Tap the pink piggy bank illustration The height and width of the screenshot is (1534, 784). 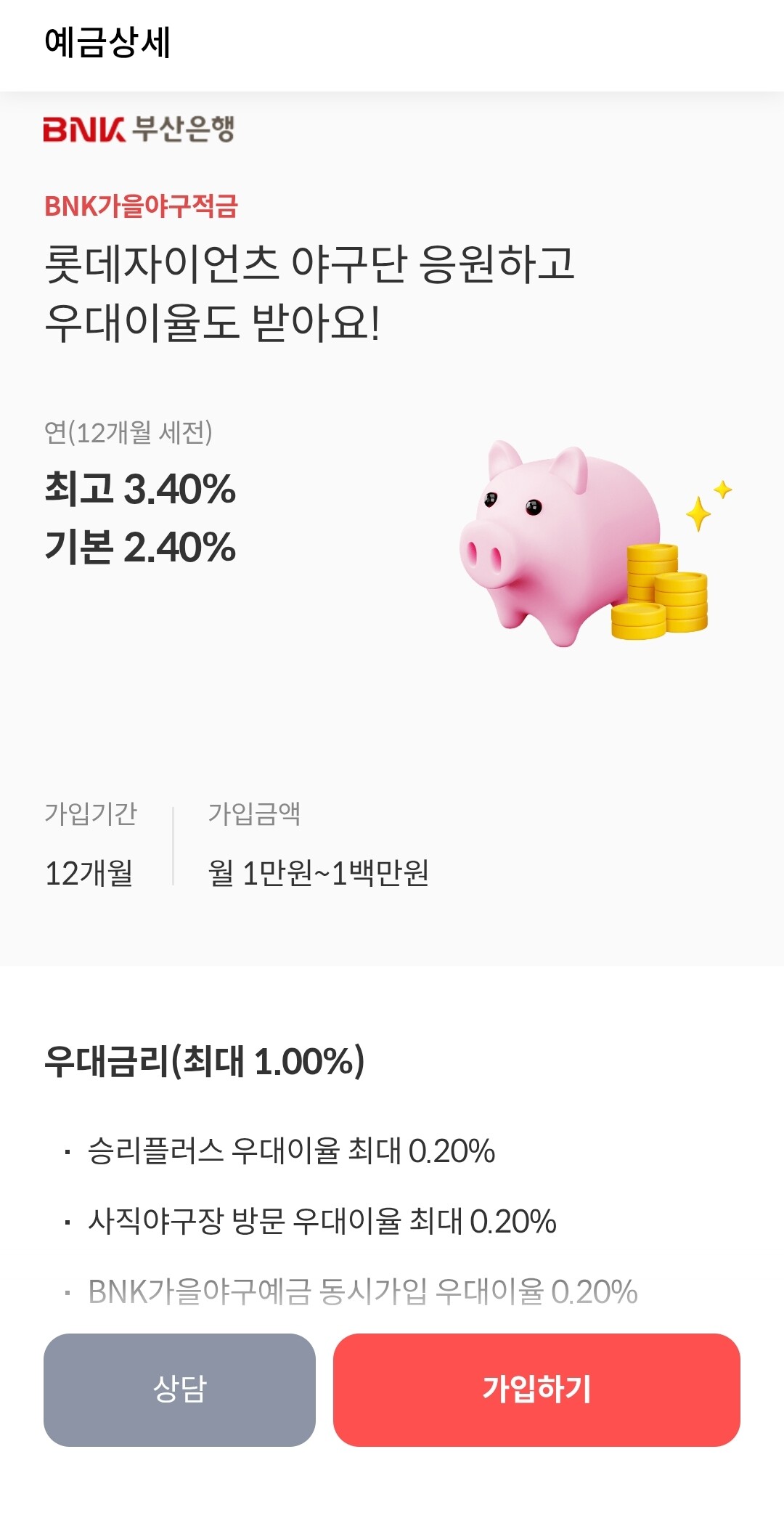point(552,537)
